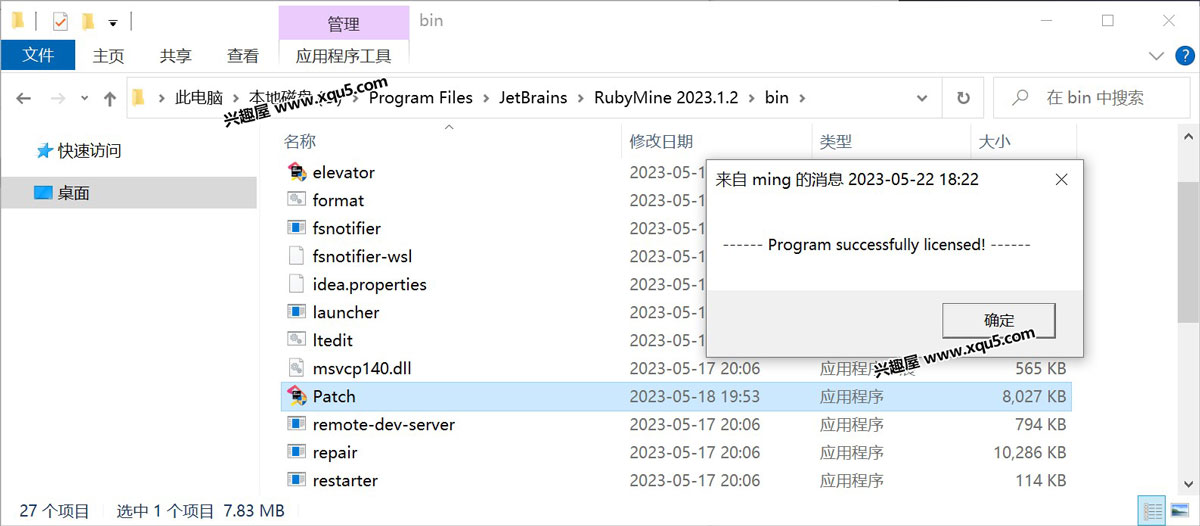
Task: Click the up-one-level arrow
Action: click(111, 98)
